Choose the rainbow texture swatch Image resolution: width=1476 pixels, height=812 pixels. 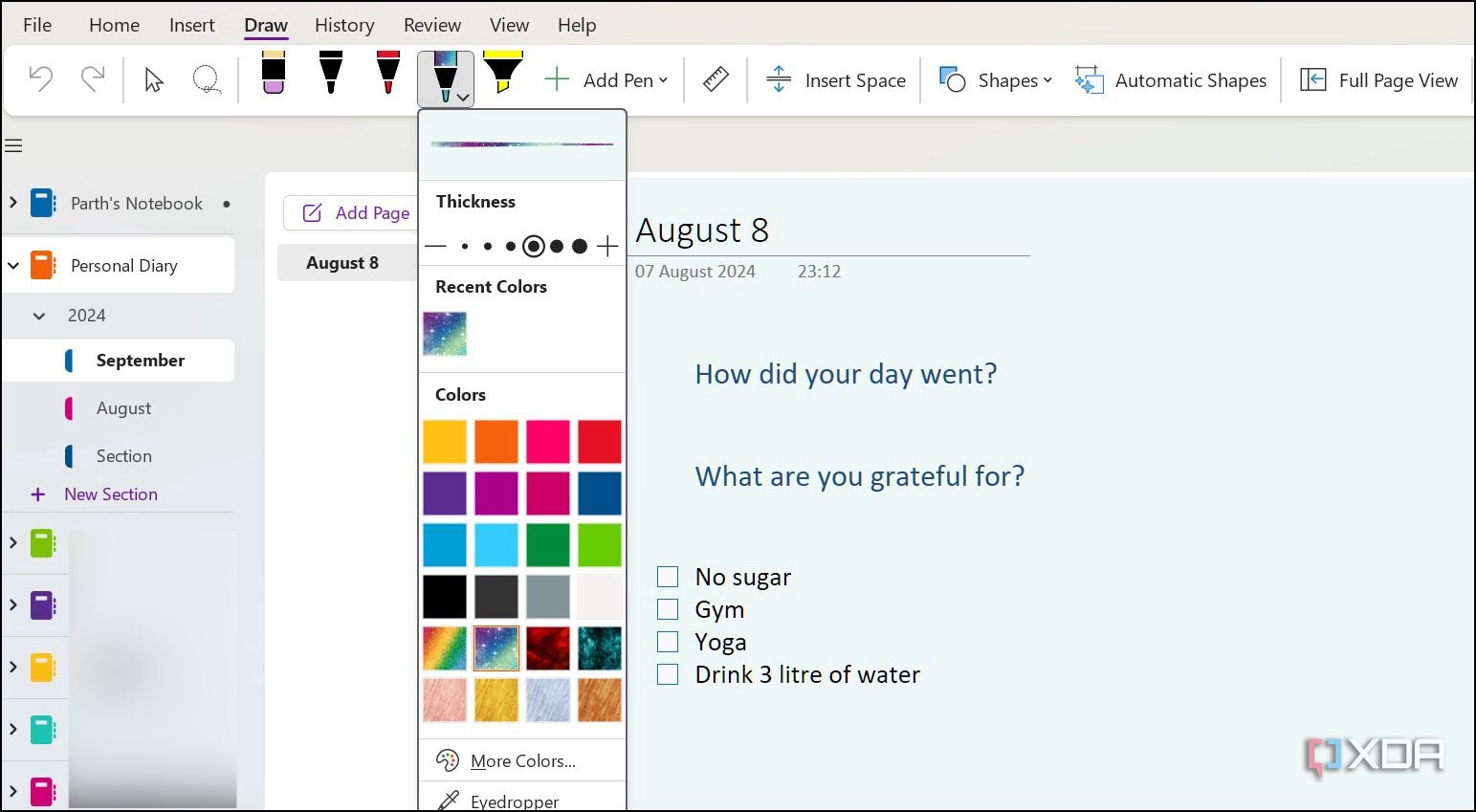click(445, 648)
